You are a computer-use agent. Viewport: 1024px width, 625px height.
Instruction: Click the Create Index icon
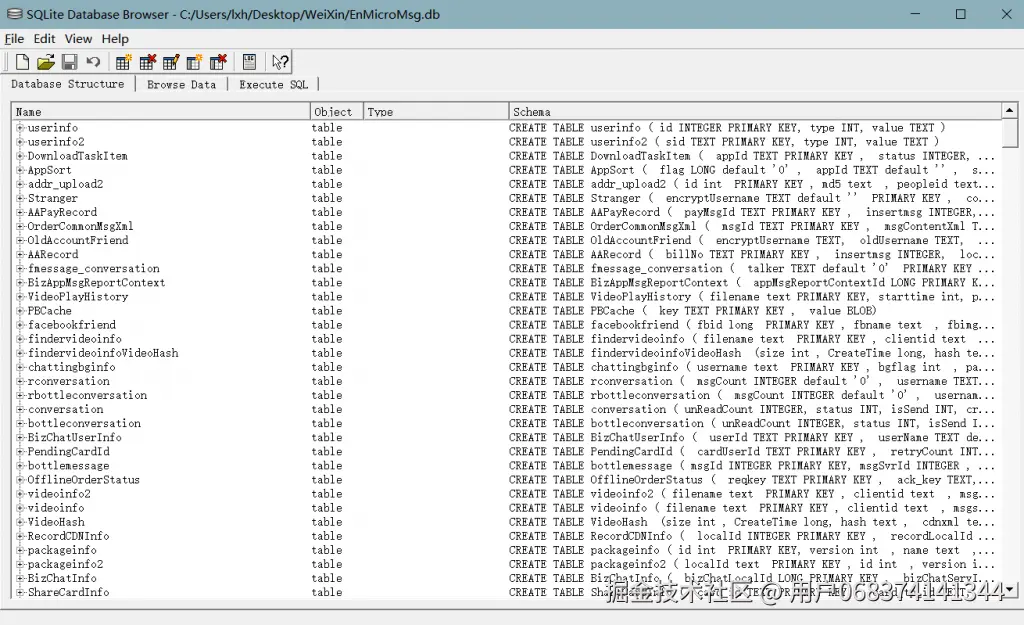[195, 62]
